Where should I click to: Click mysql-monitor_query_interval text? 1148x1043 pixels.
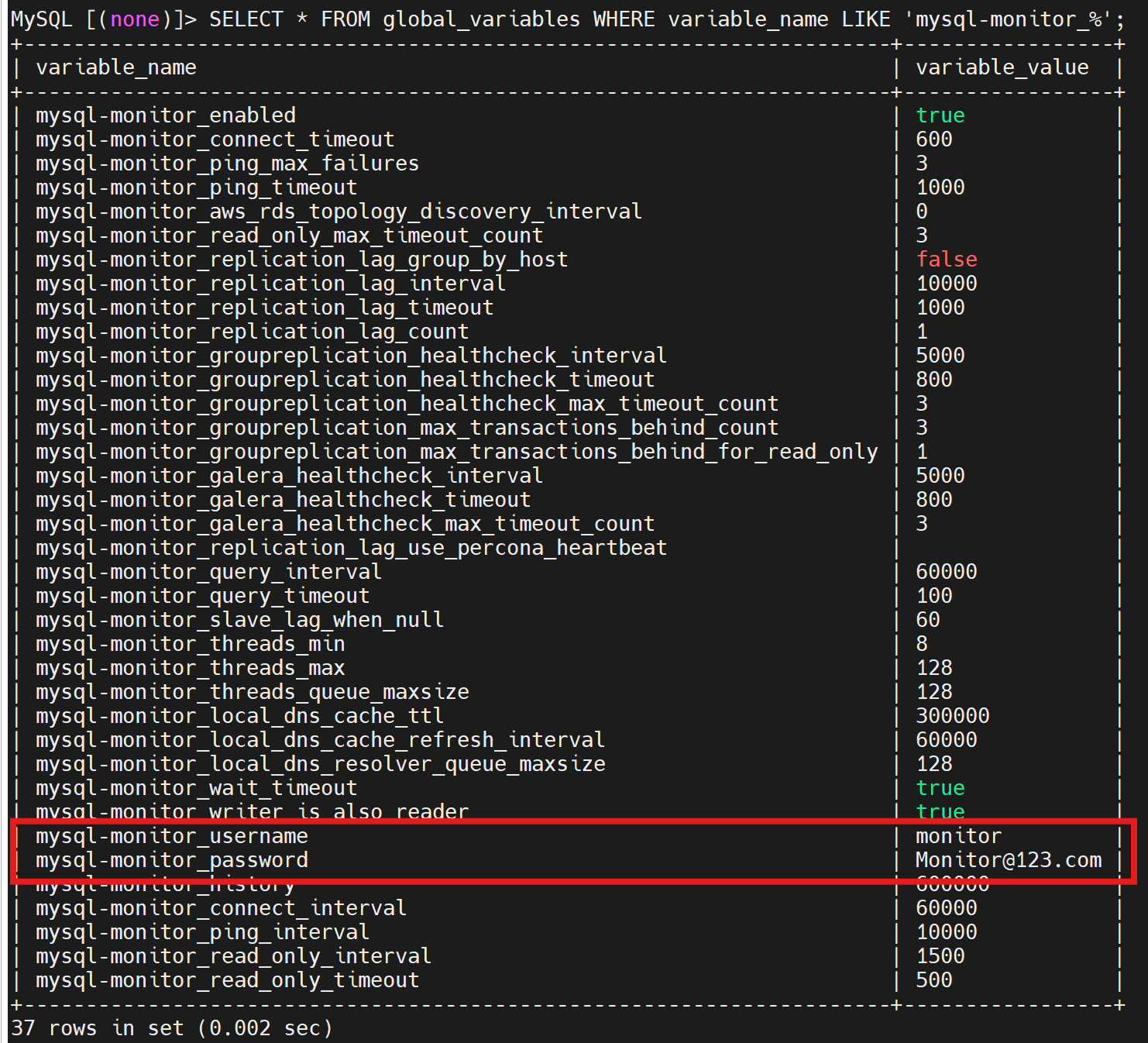click(209, 573)
